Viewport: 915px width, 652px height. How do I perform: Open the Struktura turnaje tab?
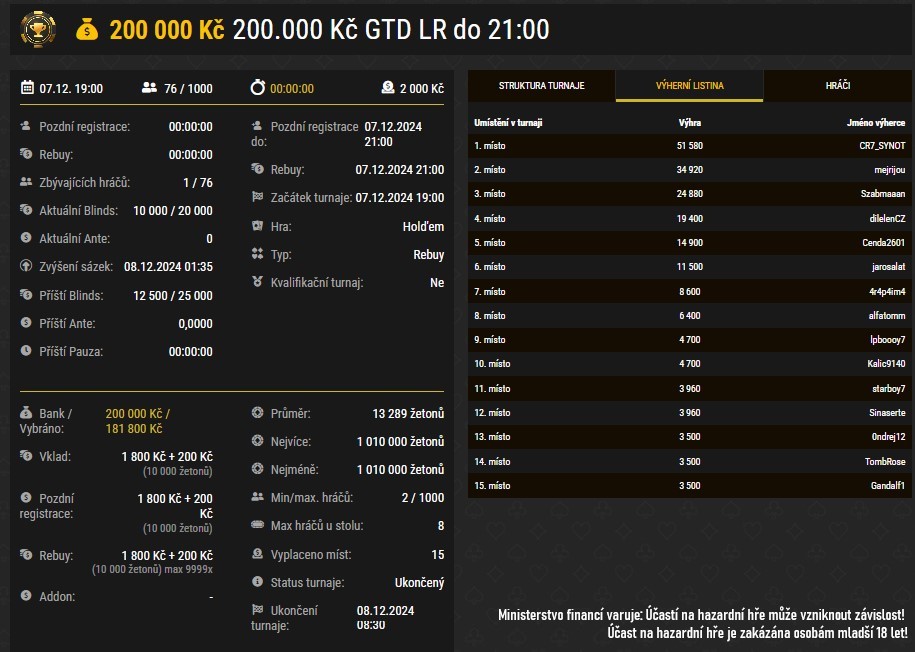[x=541, y=86]
